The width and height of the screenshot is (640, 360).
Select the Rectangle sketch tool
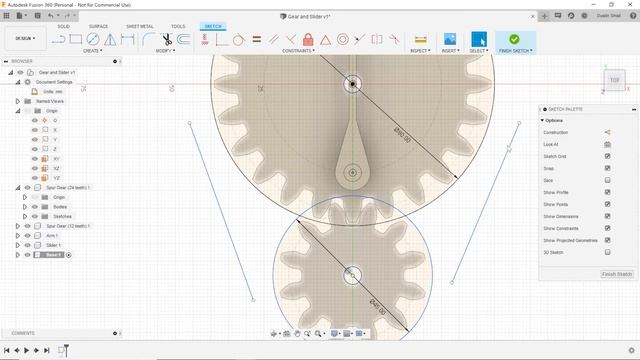tap(76, 39)
